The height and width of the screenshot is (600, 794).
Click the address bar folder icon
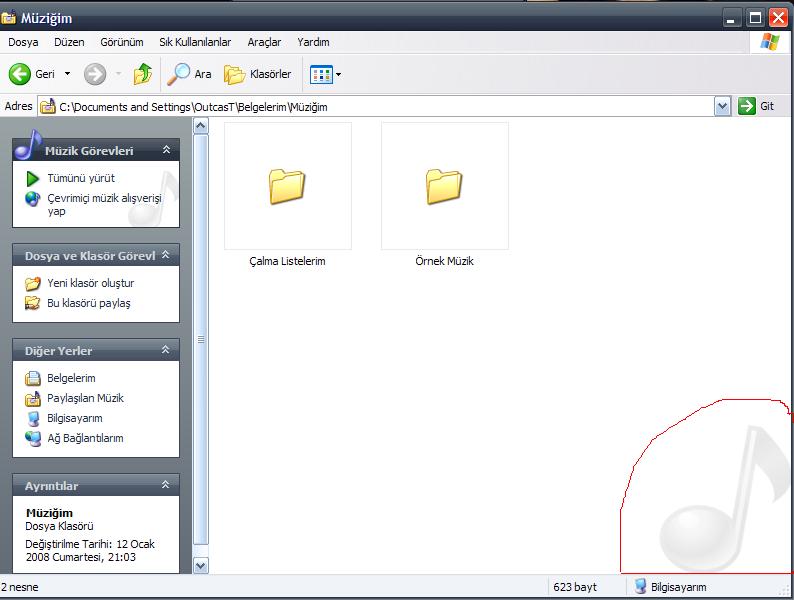tap(48, 106)
